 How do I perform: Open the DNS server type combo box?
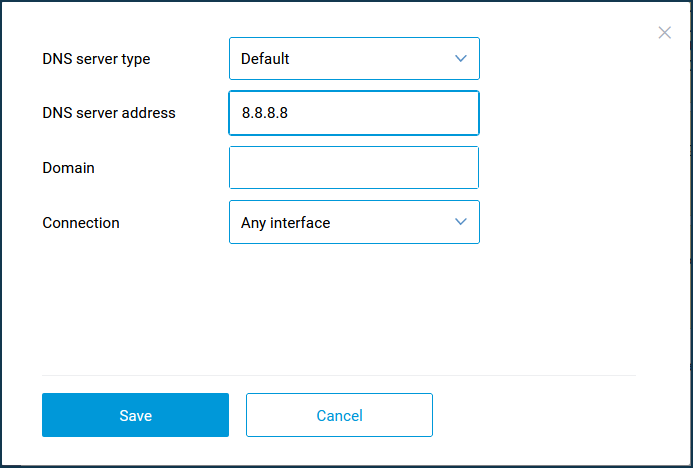[x=354, y=59]
